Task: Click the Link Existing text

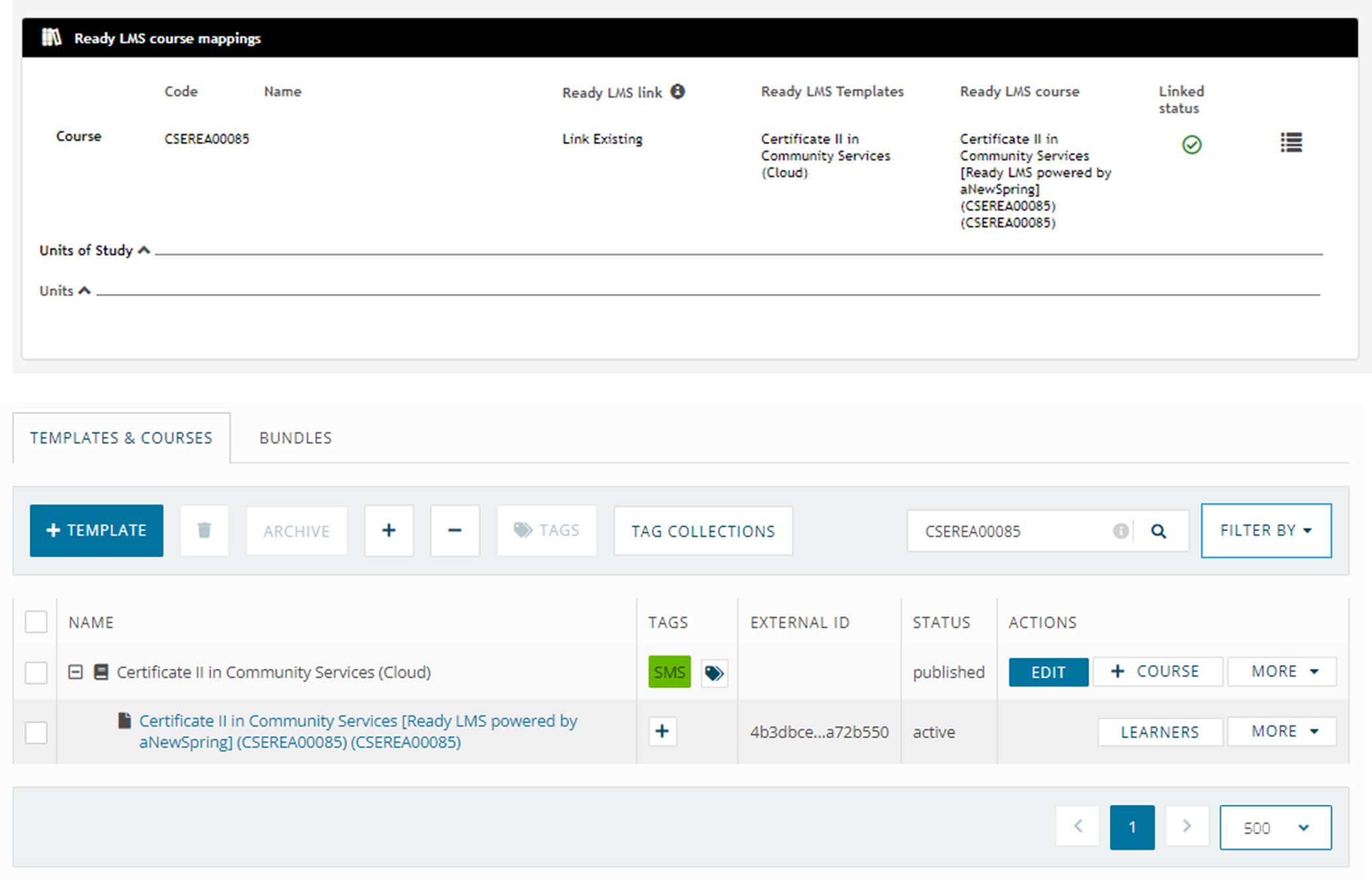Action: point(602,139)
